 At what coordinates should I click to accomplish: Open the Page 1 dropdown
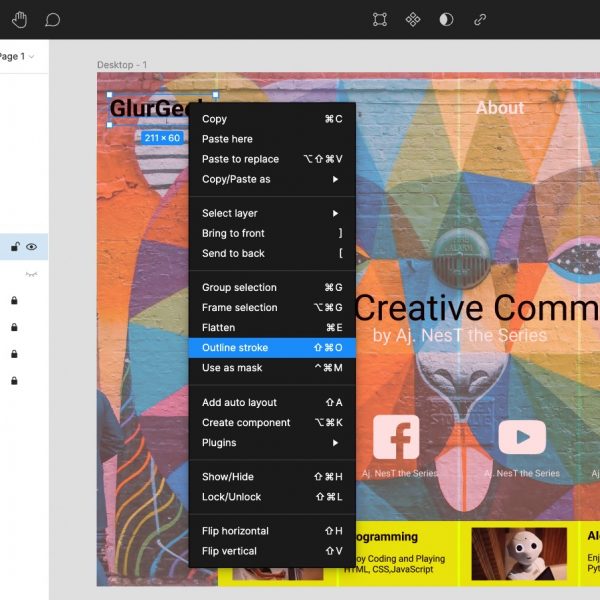[18, 57]
